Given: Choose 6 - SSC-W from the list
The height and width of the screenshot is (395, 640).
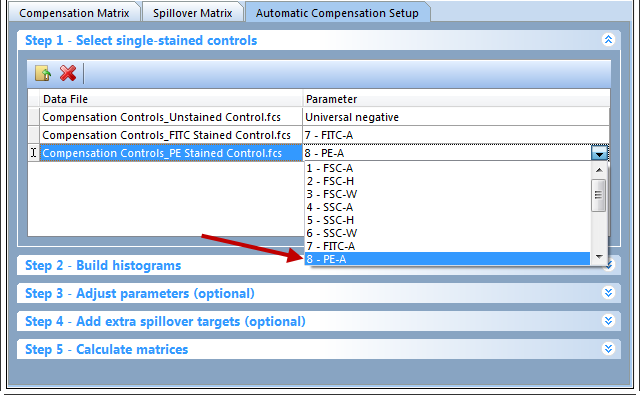Looking at the screenshot, I should pyautogui.click(x=448, y=233).
